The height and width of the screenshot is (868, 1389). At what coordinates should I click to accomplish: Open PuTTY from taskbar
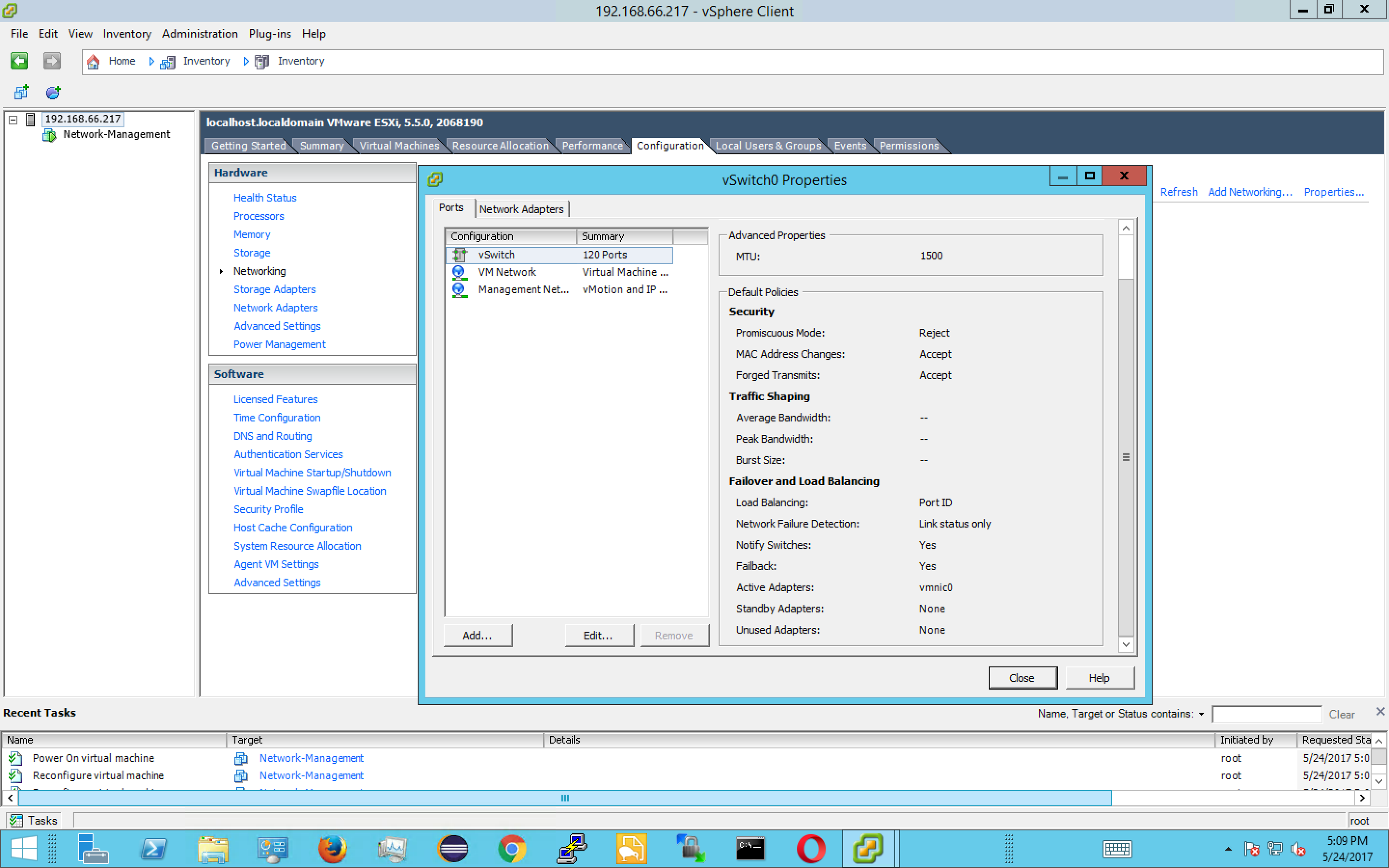point(572,849)
